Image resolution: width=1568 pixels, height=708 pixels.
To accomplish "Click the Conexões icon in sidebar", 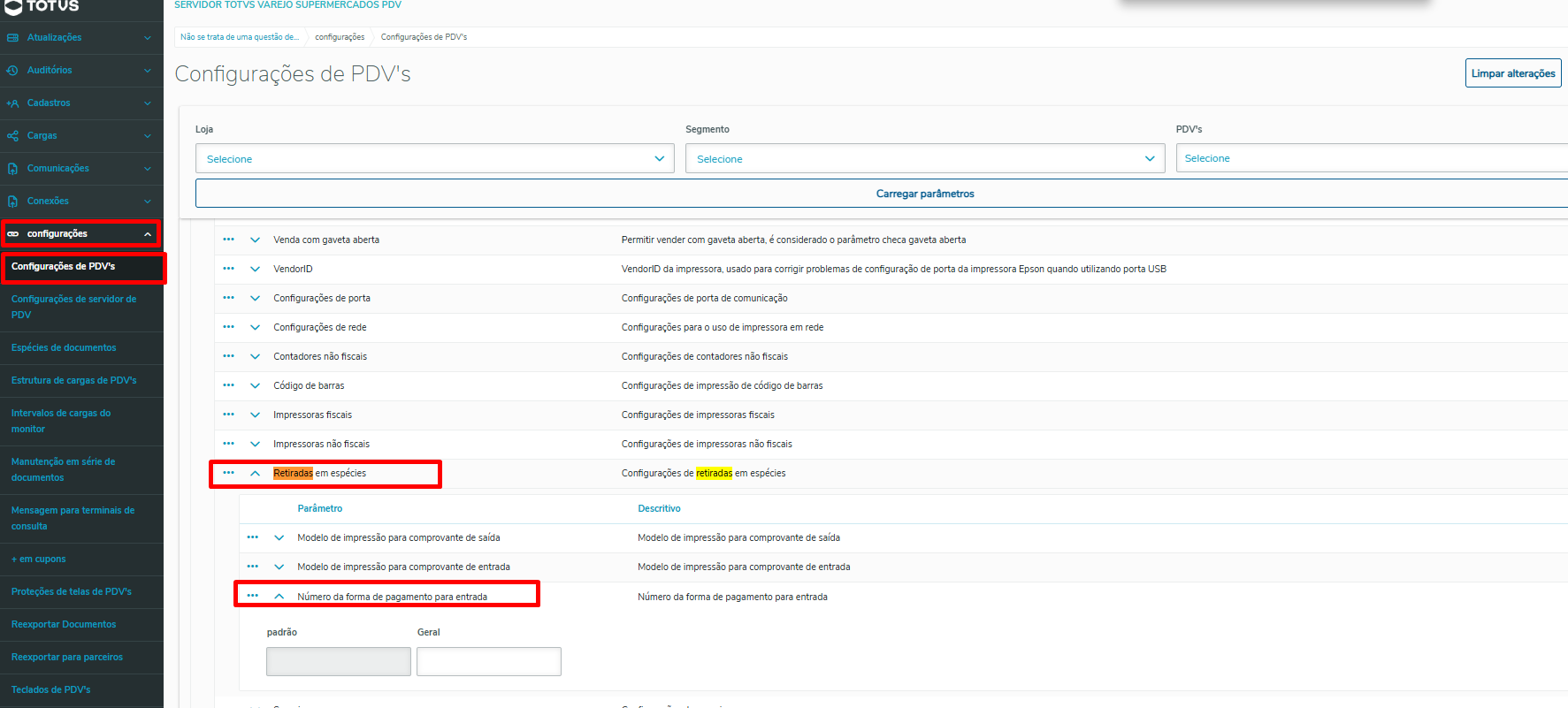I will (12, 202).
